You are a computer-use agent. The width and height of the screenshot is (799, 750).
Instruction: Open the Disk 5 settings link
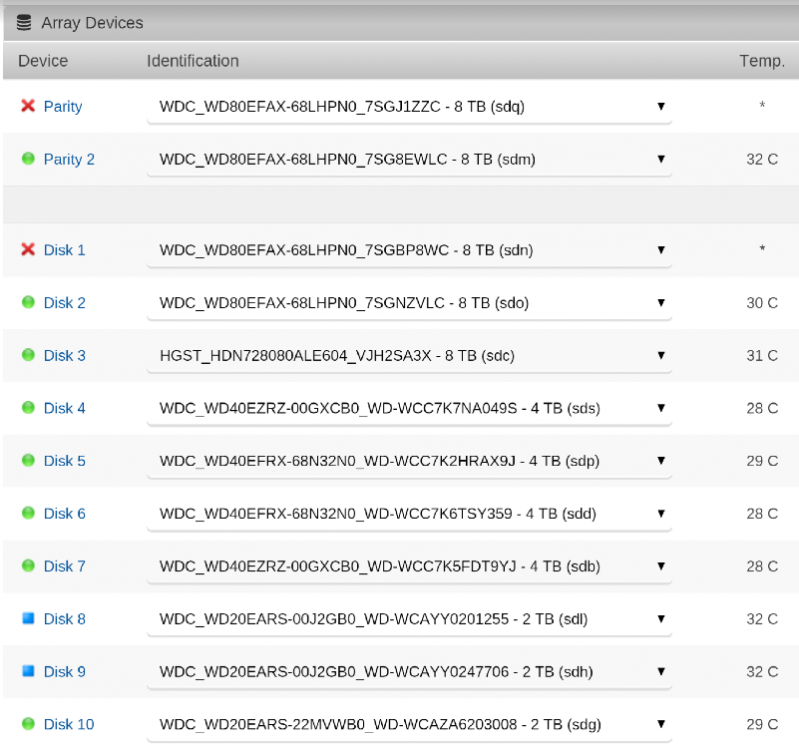coord(64,461)
